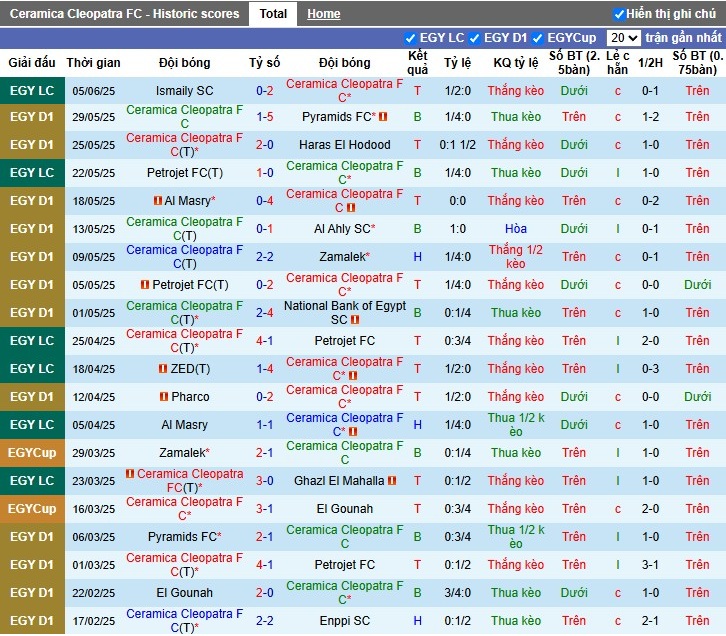The width and height of the screenshot is (726, 636).
Task: Click red card icon after Ceramica Cleopatra on 18/05/25
Action: [351, 207]
